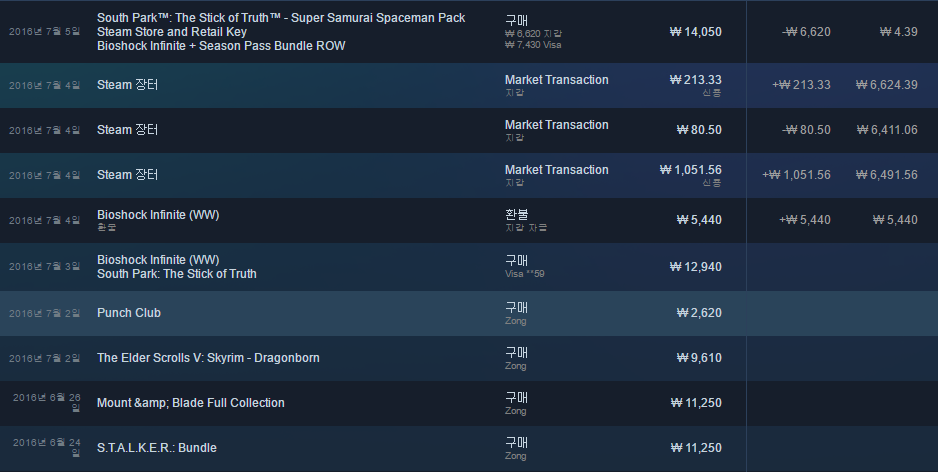Click the +₩5,440 wallet change value
Image resolution: width=938 pixels, height=472 pixels.
805,220
